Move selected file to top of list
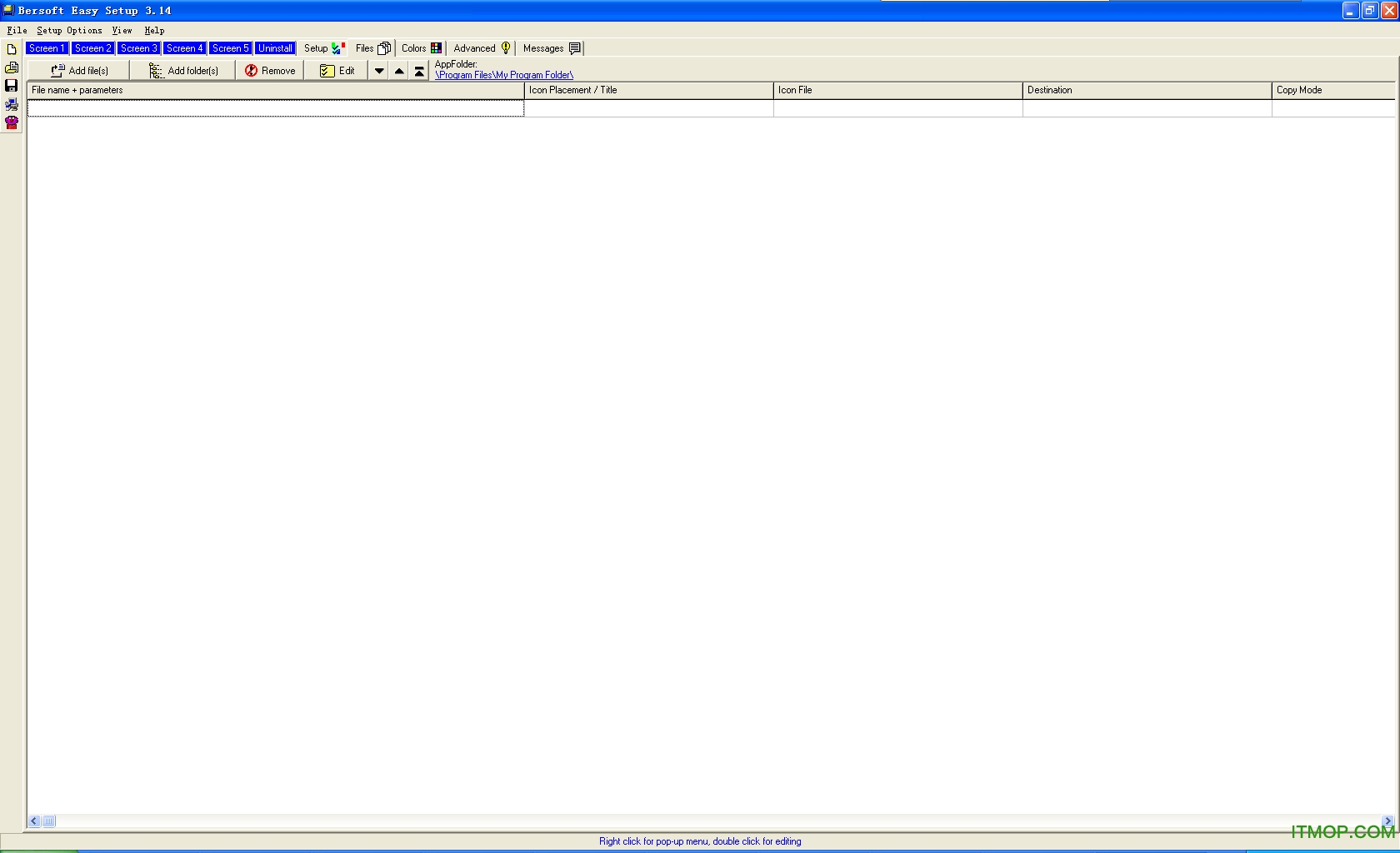The width and height of the screenshot is (1400, 853). click(x=419, y=71)
